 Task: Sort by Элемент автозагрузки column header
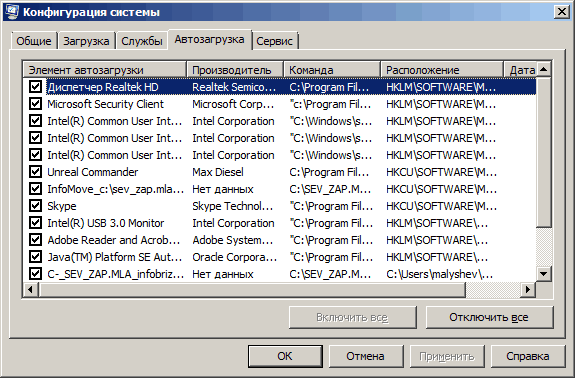105,70
